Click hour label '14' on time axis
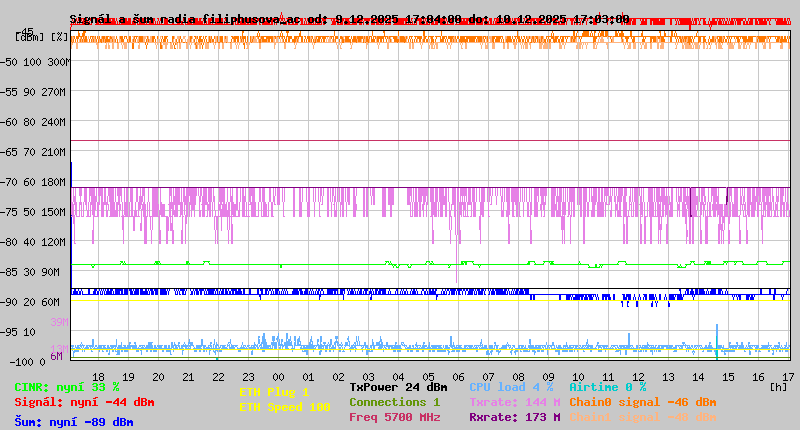The height and width of the screenshot is (430, 800). [x=698, y=377]
